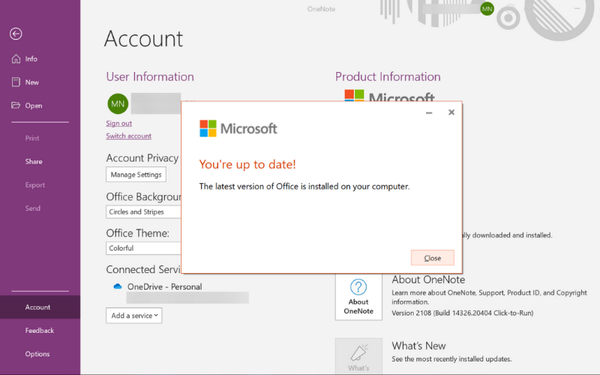Click the MN profile badge in title bar
This screenshot has height=375, width=600.
click(487, 9)
